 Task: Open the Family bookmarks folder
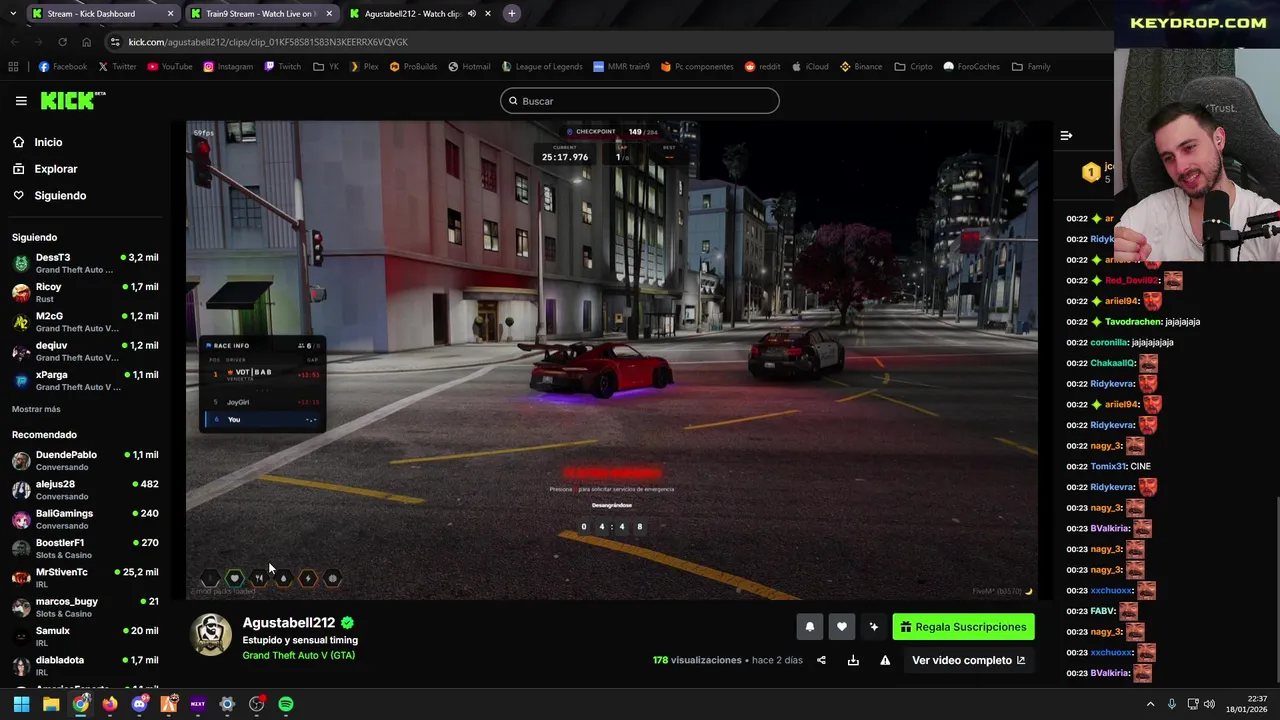(1031, 67)
